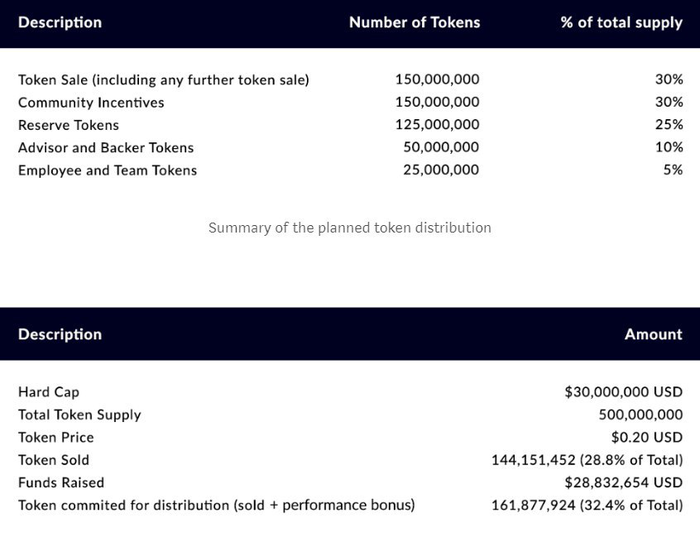Click the 25% total supply value

tap(669, 125)
